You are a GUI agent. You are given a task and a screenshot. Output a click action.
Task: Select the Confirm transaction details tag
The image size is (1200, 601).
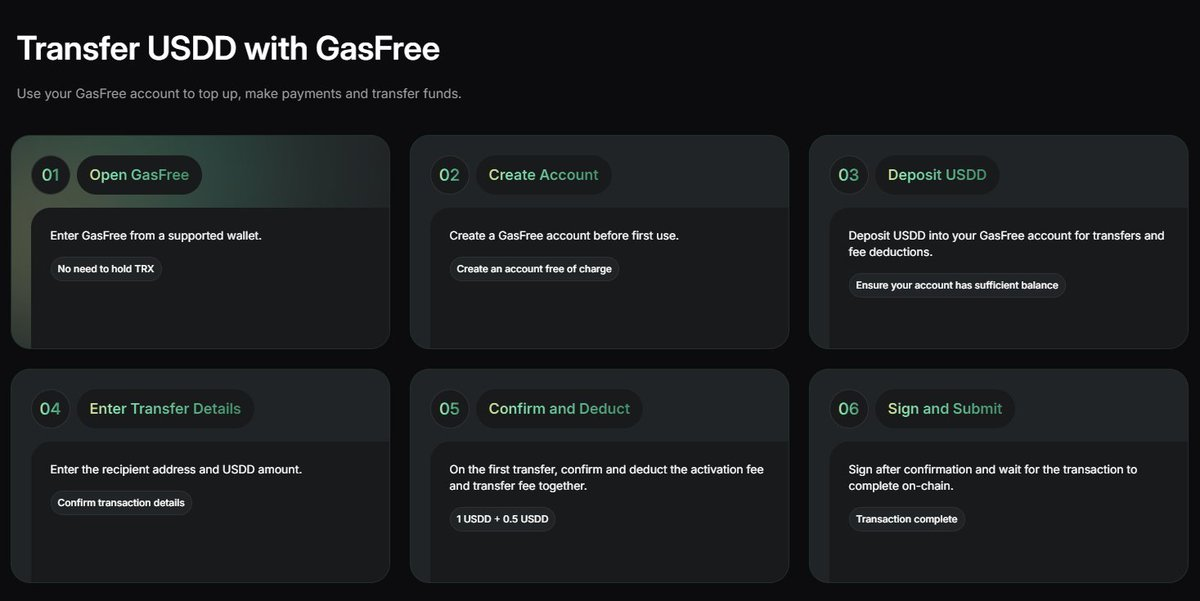(x=121, y=503)
